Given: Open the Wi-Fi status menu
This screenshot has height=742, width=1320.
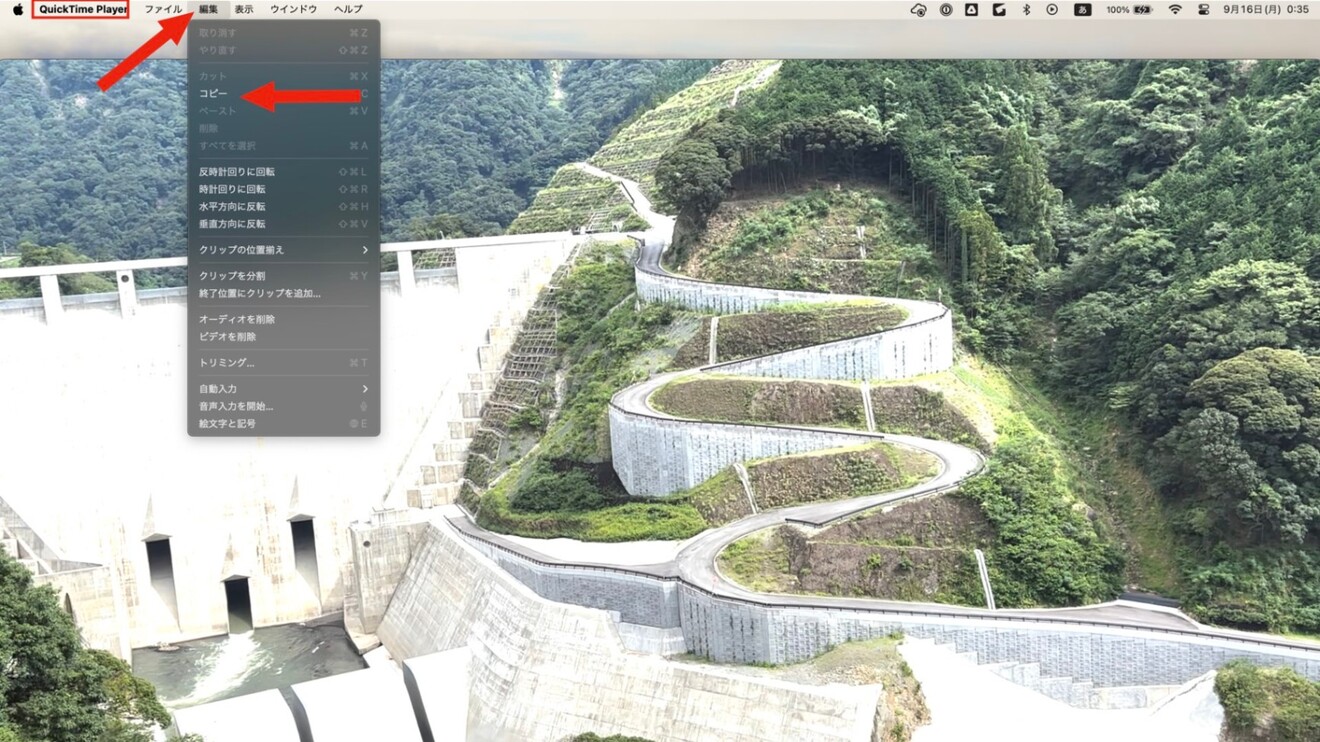Looking at the screenshot, I should click(1175, 10).
